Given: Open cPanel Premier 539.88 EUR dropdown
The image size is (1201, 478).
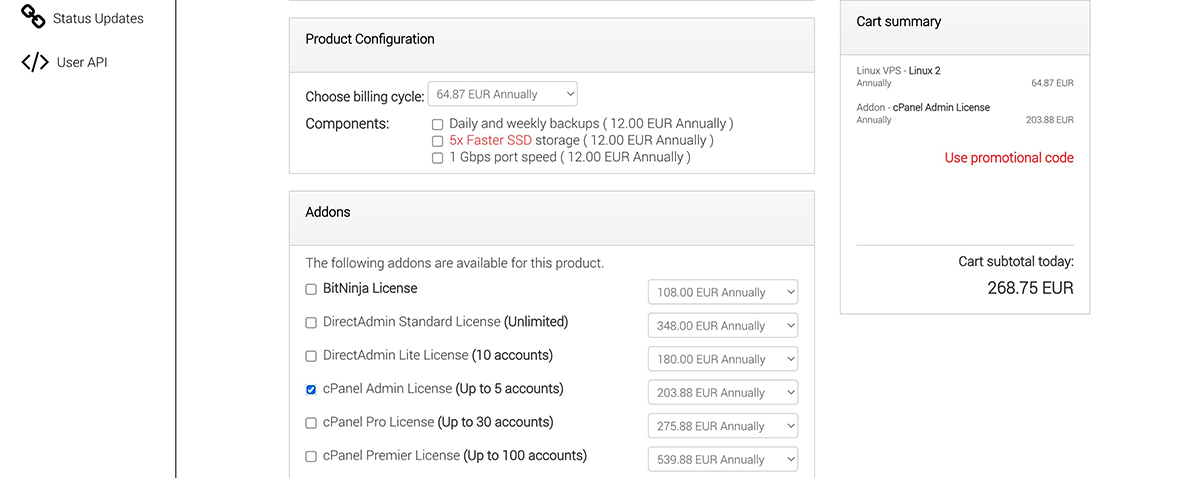Looking at the screenshot, I should tap(723, 459).
